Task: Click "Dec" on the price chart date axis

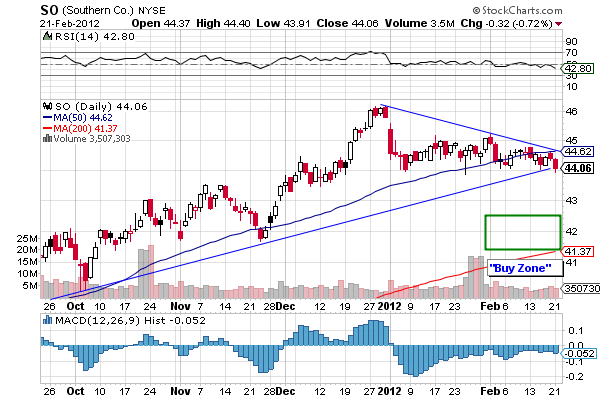Action: 285,306
